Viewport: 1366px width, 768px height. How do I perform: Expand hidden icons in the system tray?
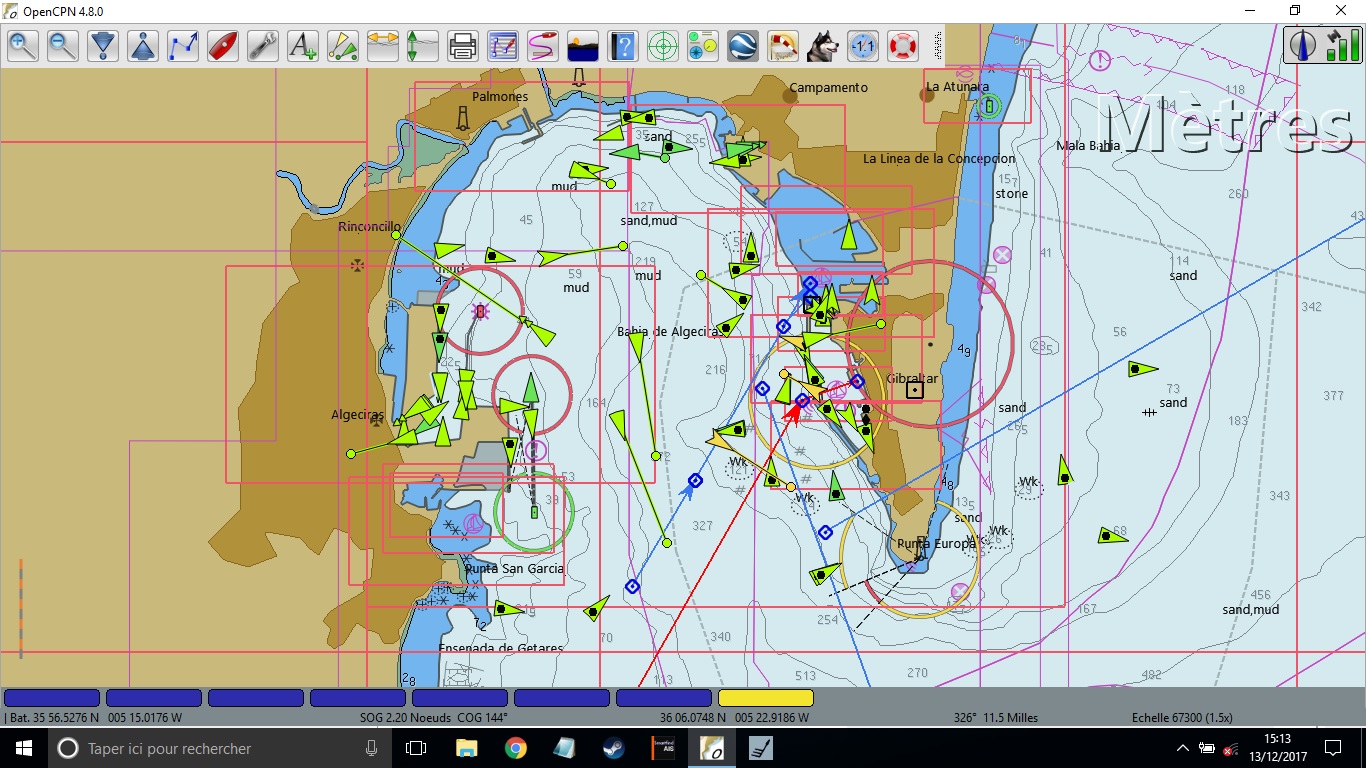click(x=1180, y=747)
